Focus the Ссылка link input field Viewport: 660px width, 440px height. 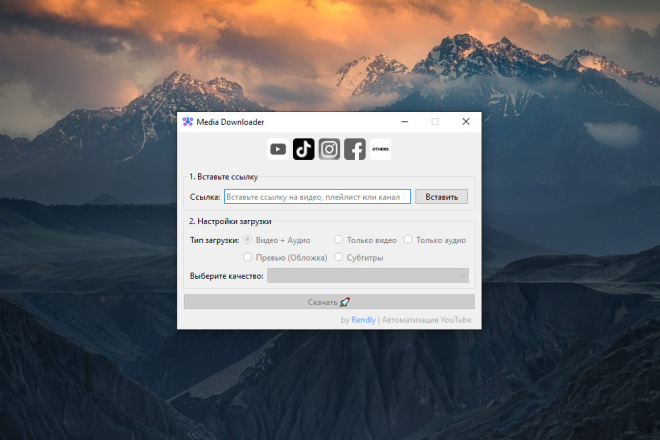click(317, 197)
